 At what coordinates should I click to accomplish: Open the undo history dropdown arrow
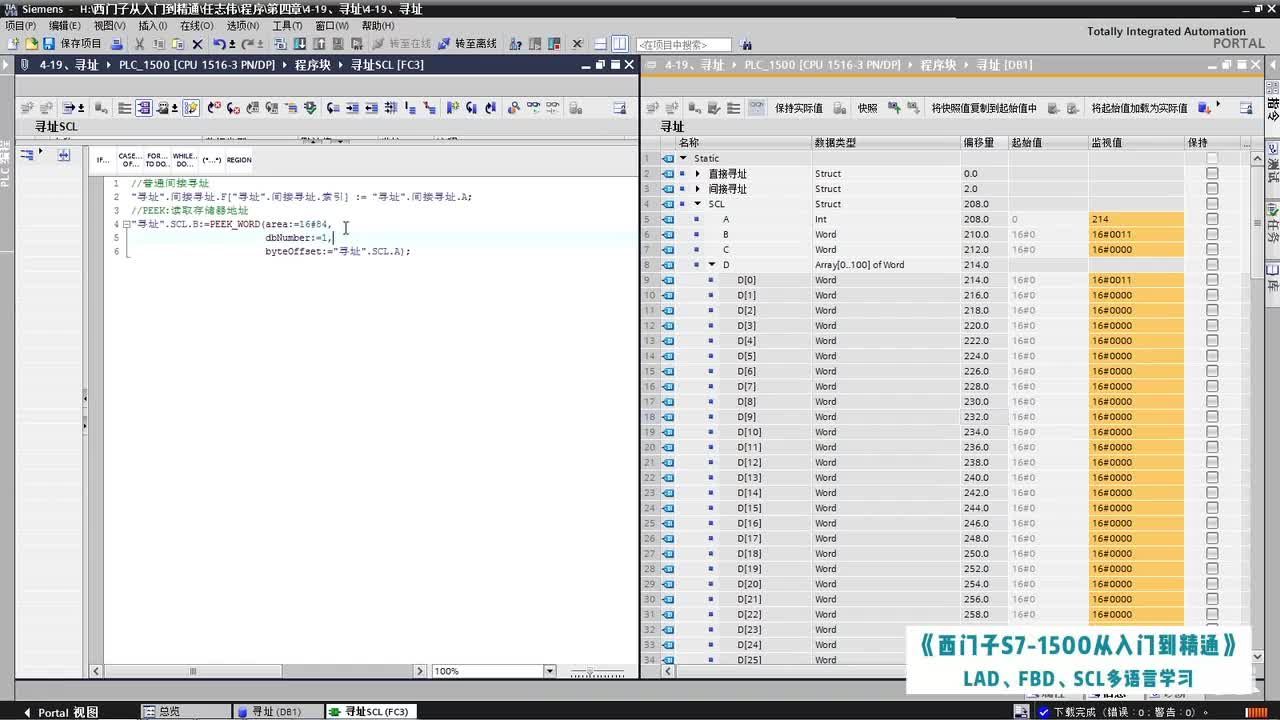232,44
